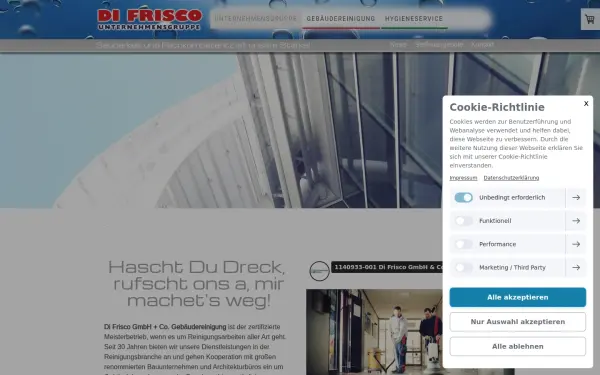Open the Datenschutzerklärung link

click(511, 178)
